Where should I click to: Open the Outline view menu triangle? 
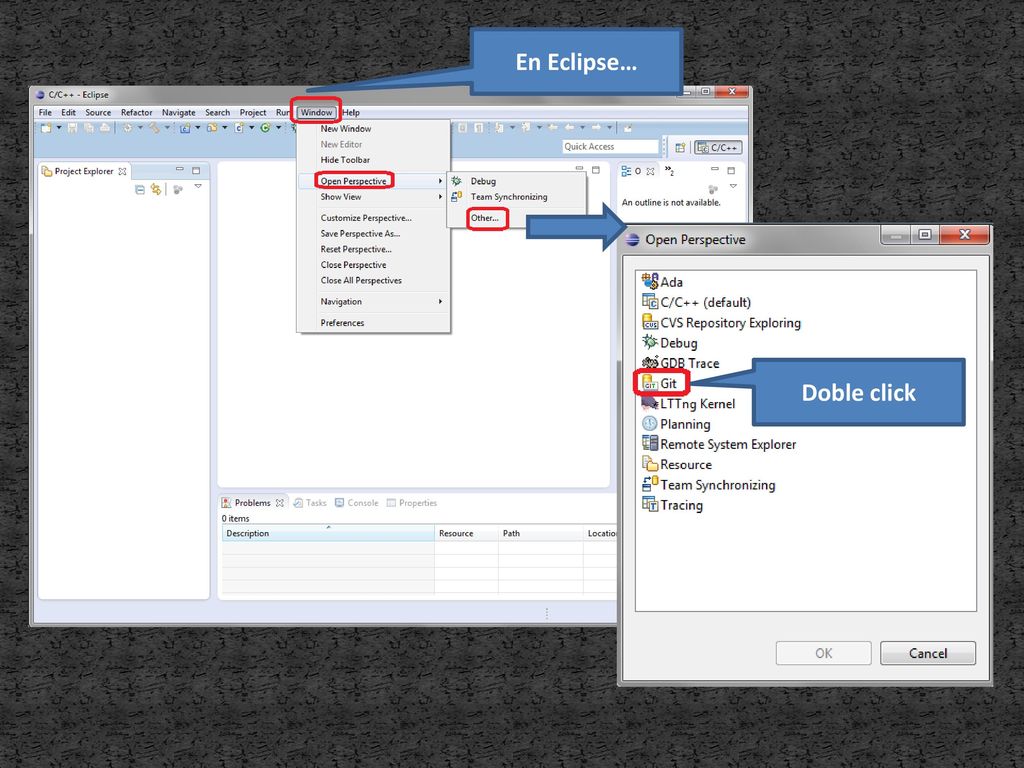(733, 187)
